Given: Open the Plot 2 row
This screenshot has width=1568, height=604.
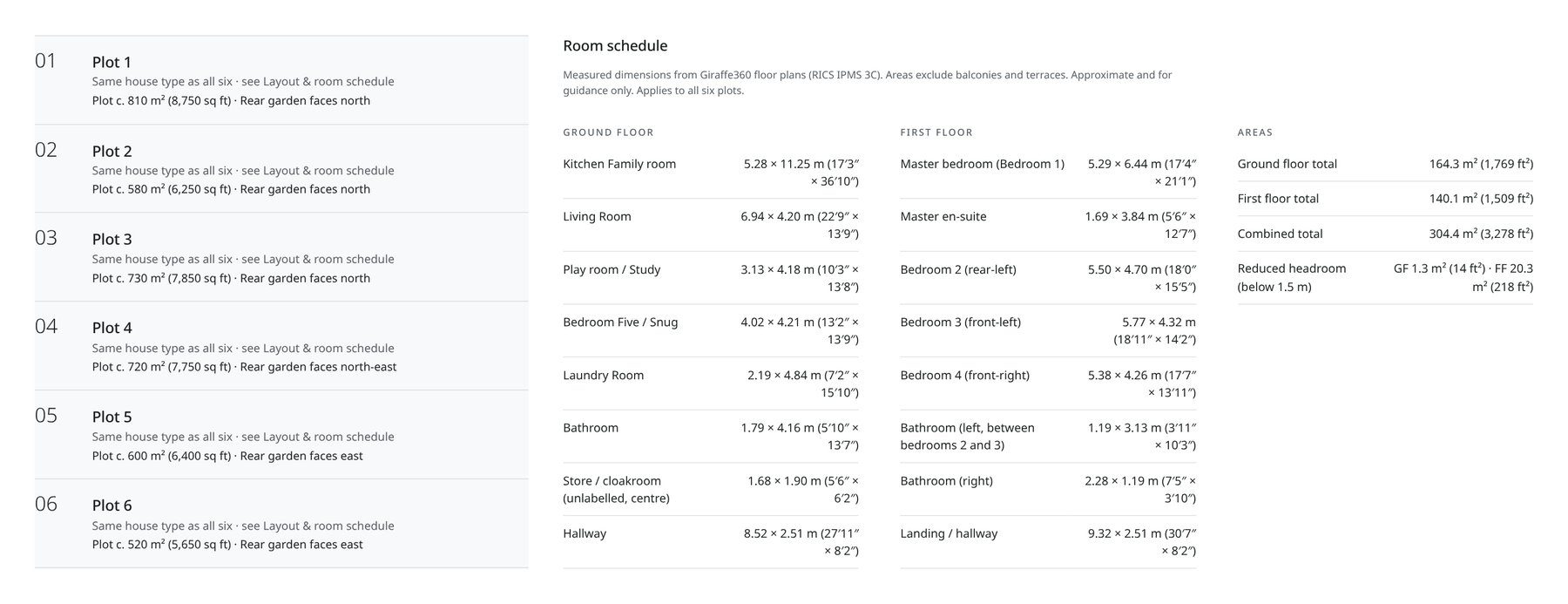Looking at the screenshot, I should (x=281, y=169).
